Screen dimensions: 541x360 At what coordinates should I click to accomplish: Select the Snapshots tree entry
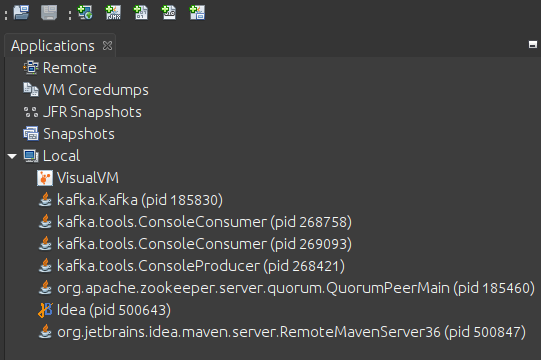pyautogui.click(x=79, y=134)
